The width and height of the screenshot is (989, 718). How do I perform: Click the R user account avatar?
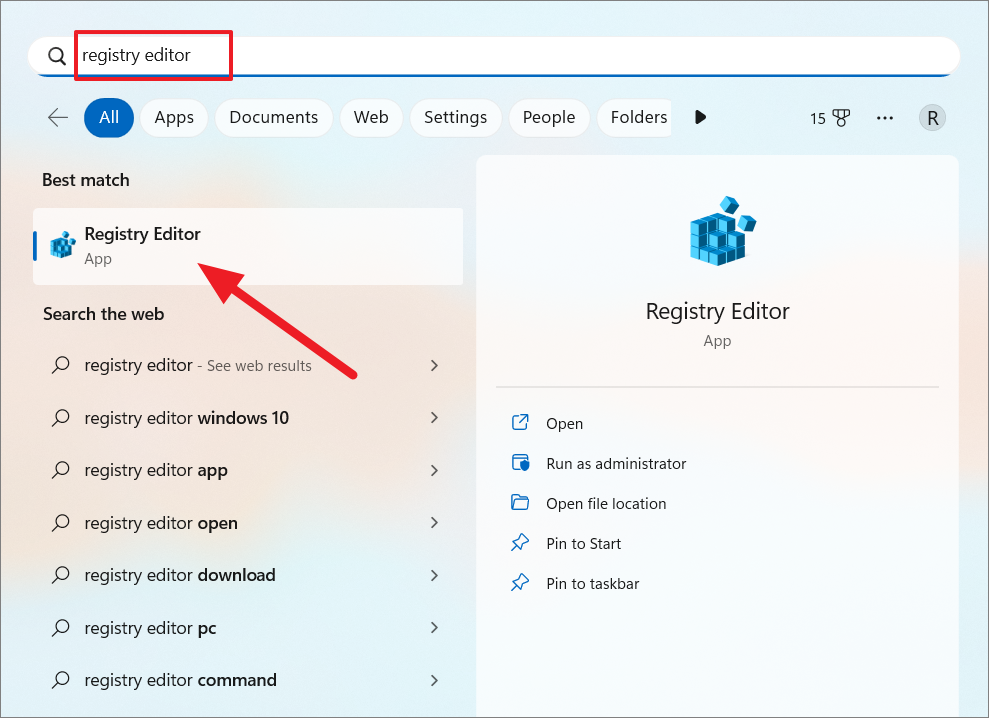click(932, 118)
